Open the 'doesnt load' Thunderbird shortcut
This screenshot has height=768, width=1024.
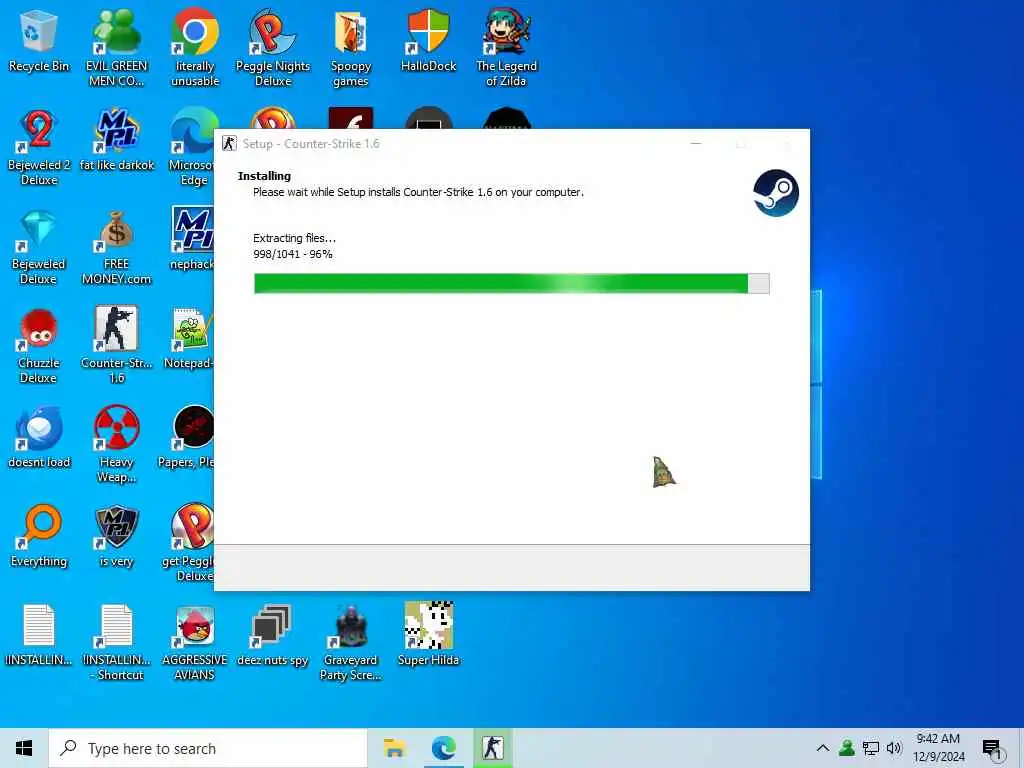click(x=39, y=438)
